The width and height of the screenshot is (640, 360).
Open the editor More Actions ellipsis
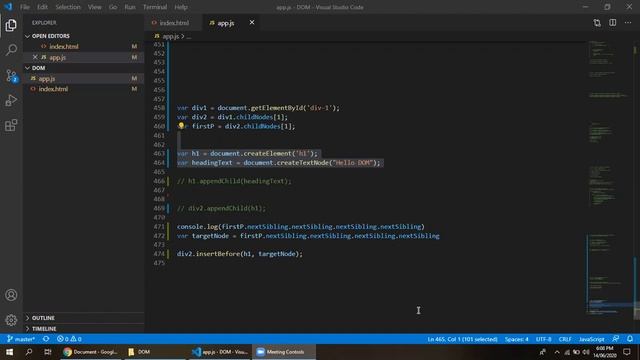pyautogui.click(x=628, y=23)
